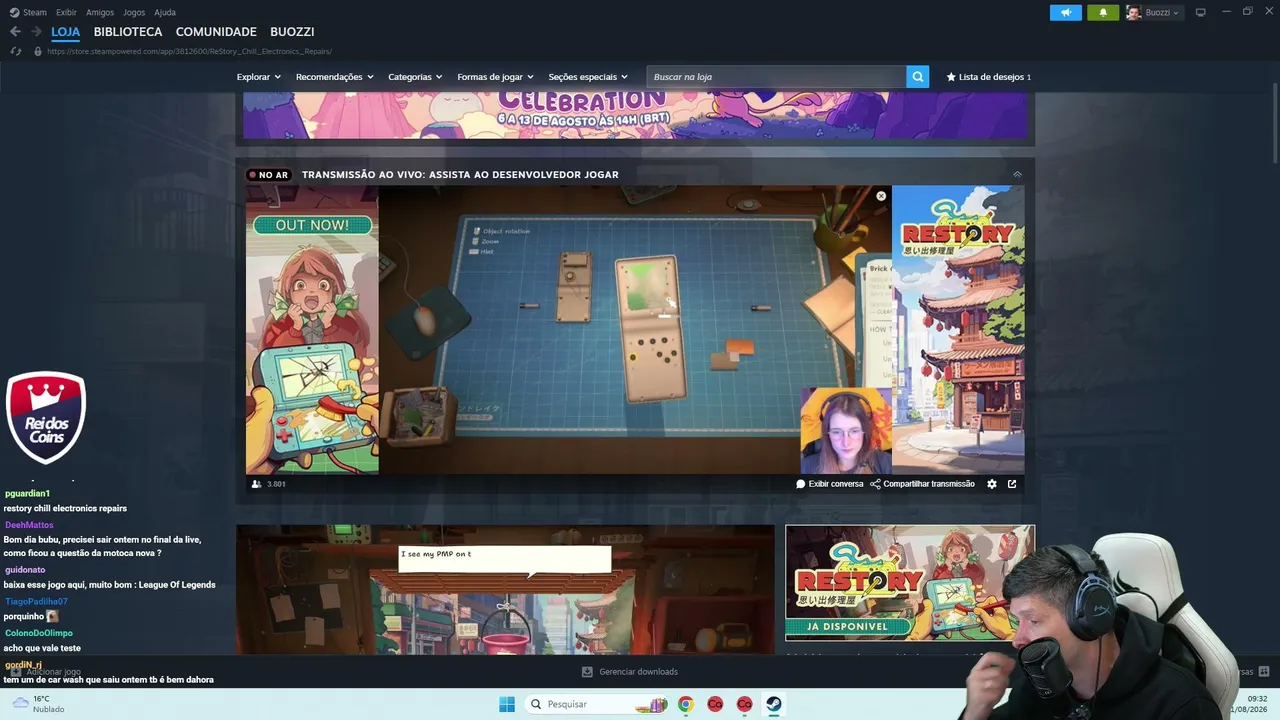Viewport: 1280px width, 720px height.
Task: Switch Steam to Big Picture mode
Action: 1200,12
